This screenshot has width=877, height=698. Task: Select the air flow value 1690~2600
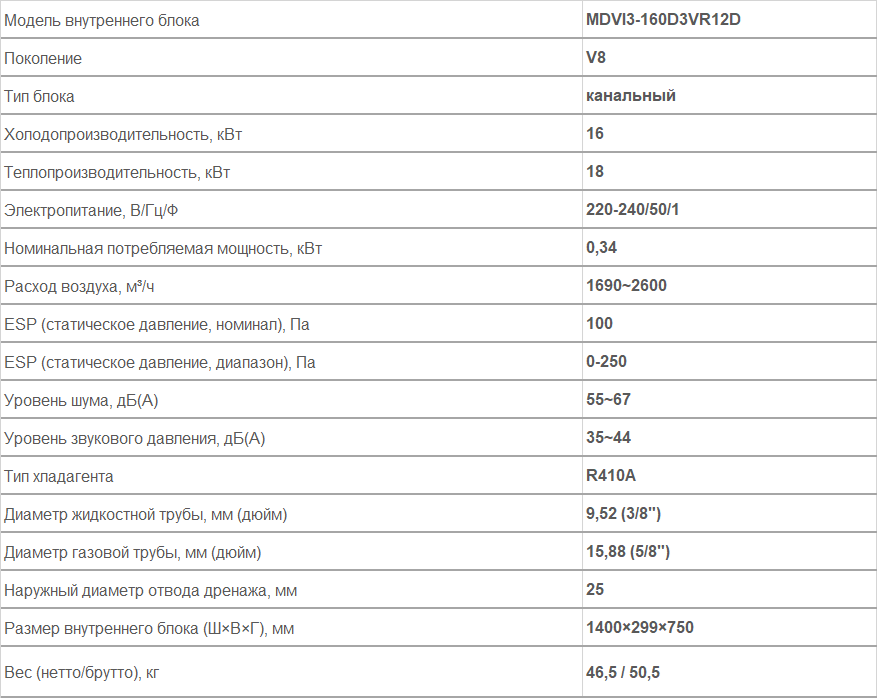626,285
